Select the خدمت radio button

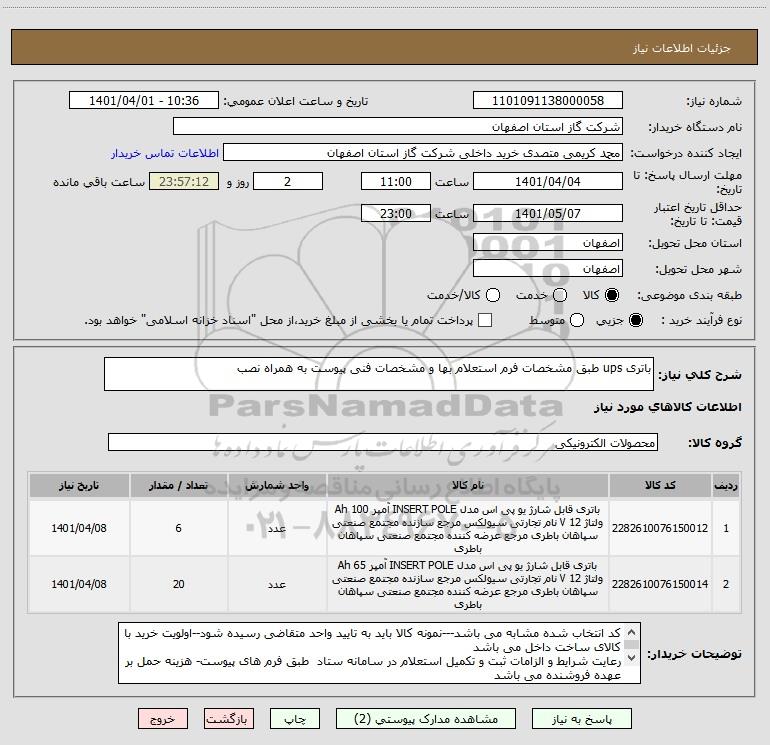(560, 295)
